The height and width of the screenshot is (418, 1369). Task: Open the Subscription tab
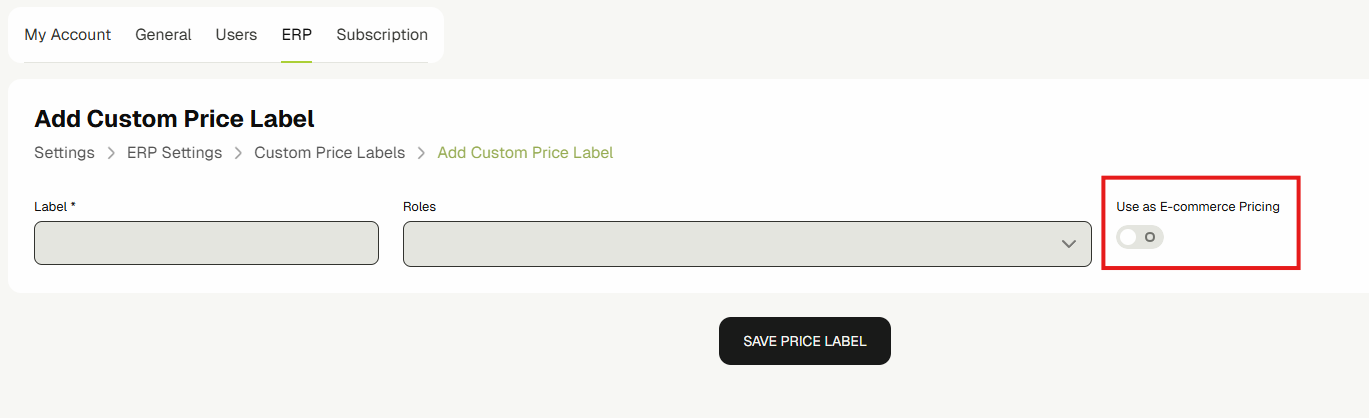[382, 35]
